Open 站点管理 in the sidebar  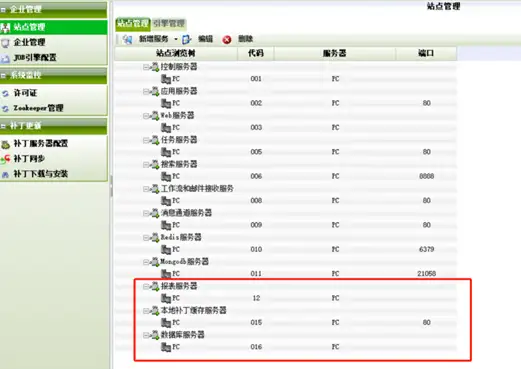coord(53,27)
